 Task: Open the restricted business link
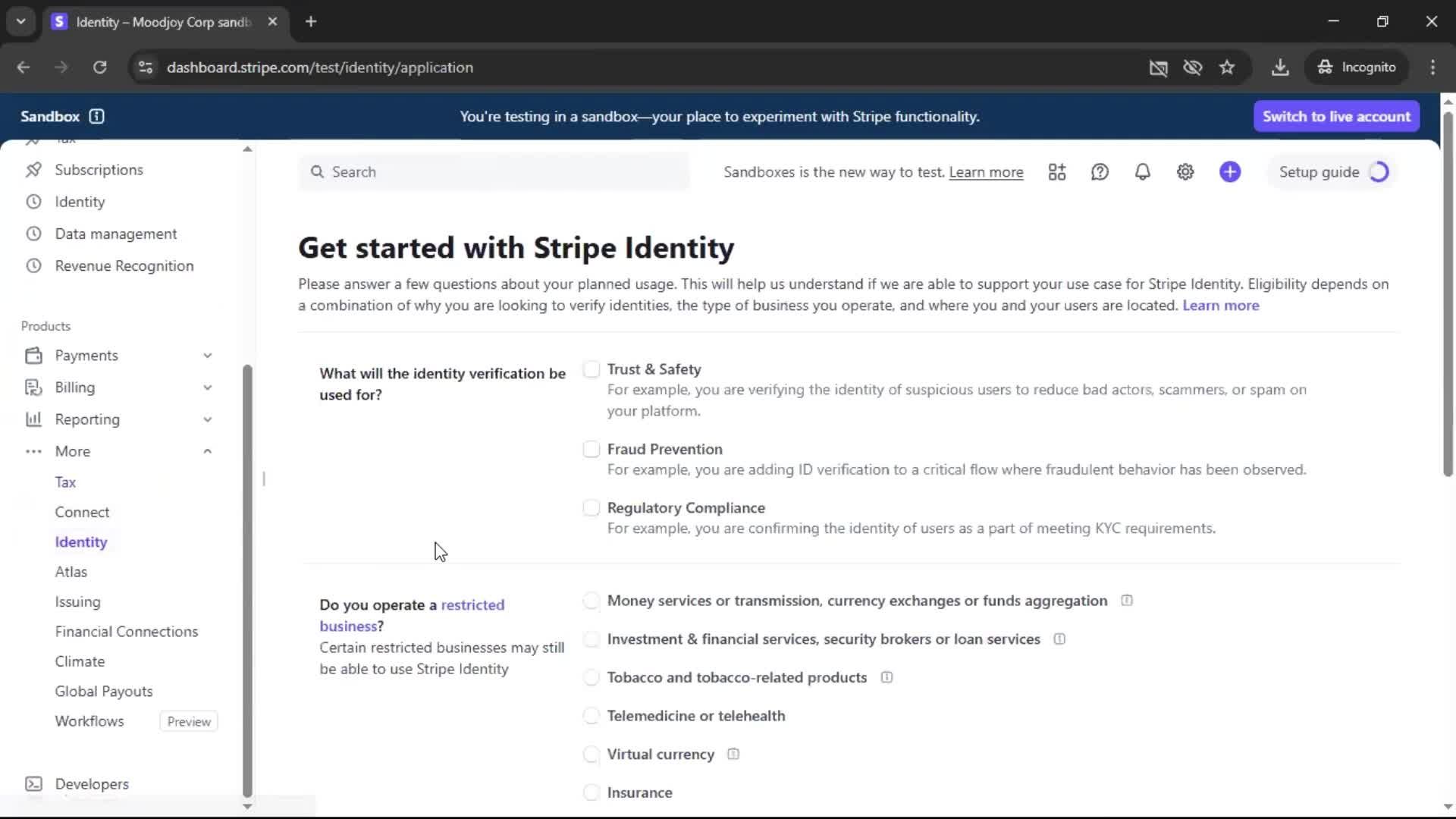(x=472, y=604)
